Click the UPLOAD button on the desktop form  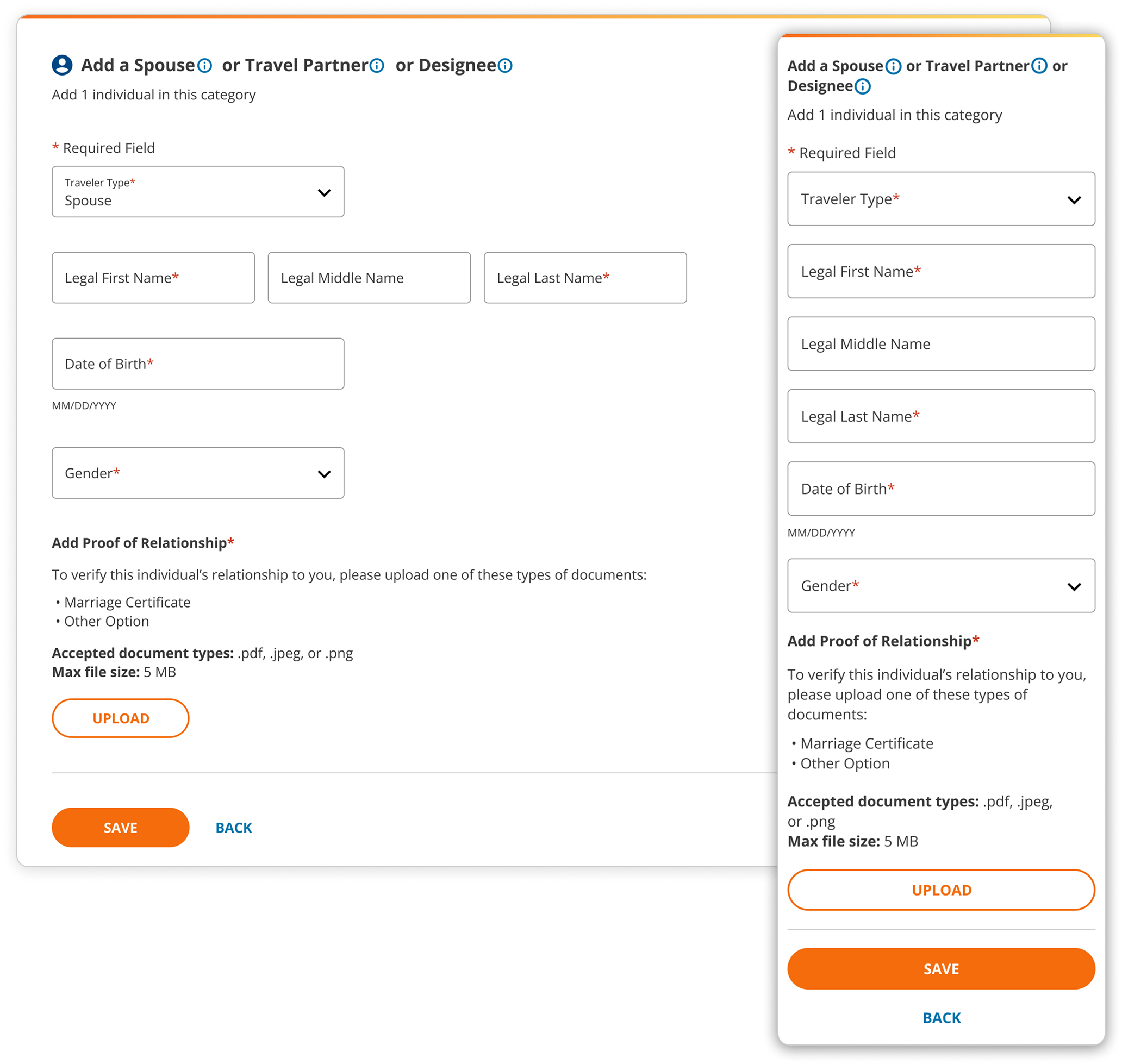120,717
